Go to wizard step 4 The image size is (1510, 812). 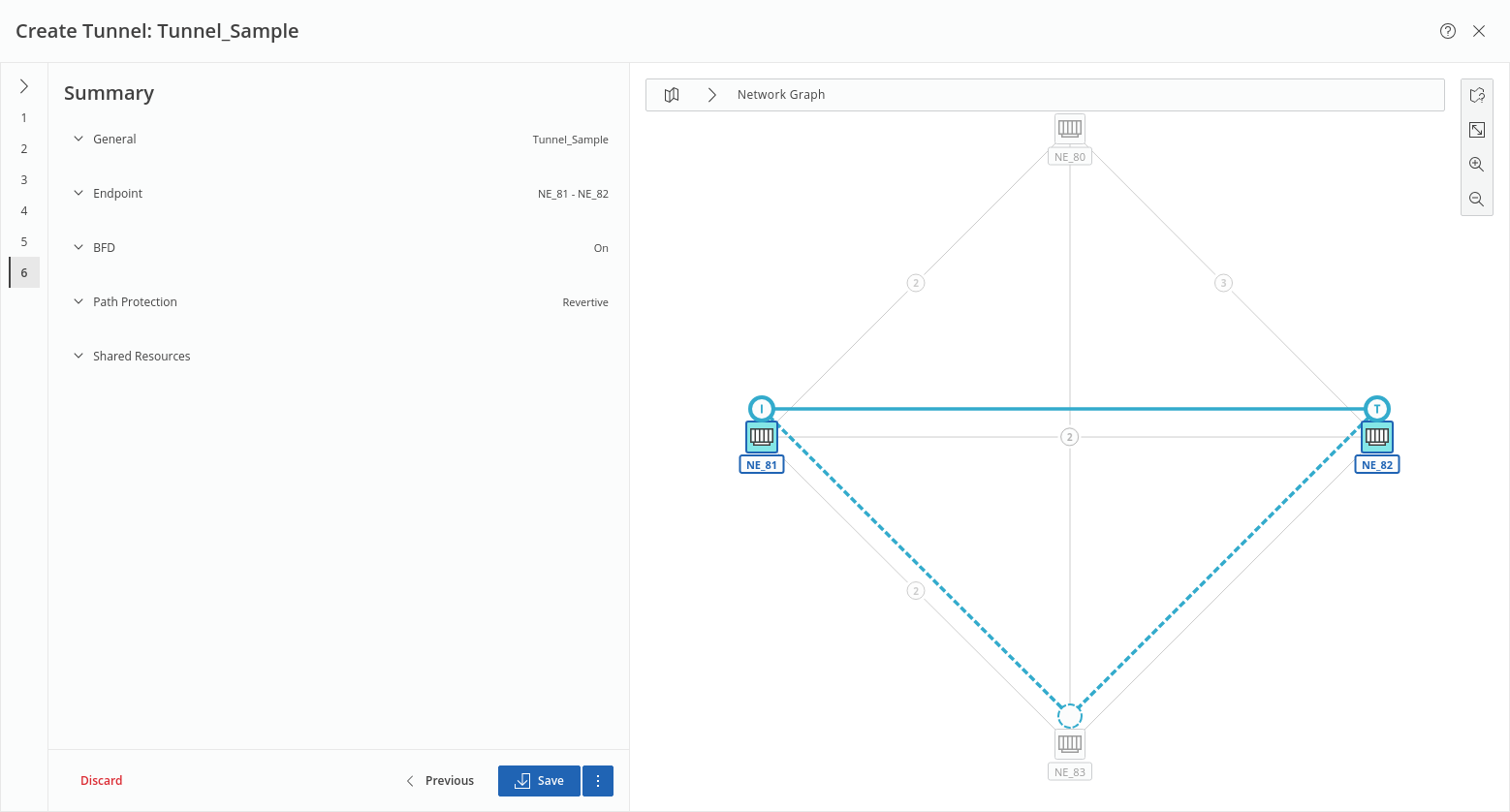click(24, 211)
